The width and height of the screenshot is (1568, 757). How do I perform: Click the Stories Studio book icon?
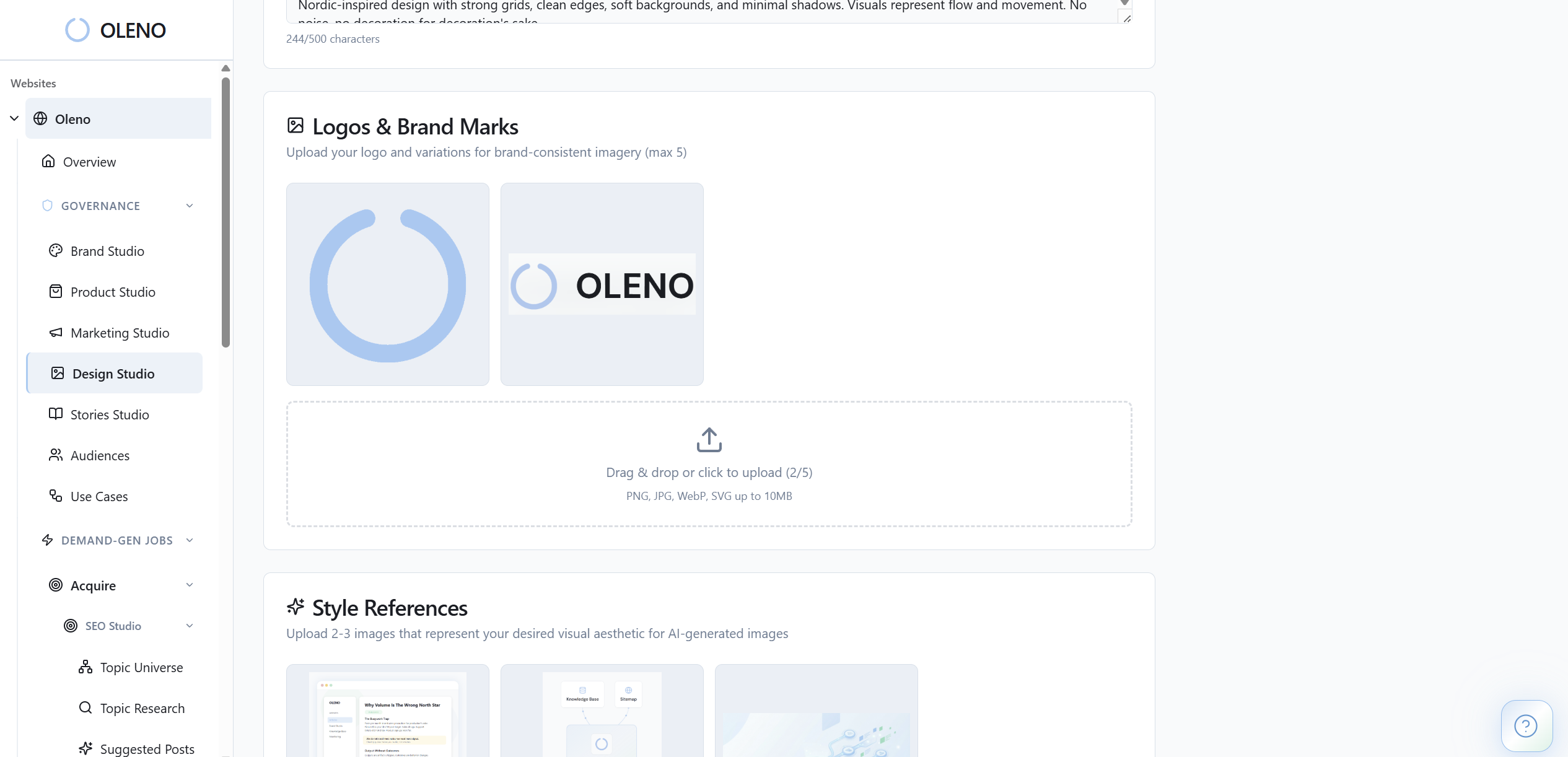(x=56, y=414)
